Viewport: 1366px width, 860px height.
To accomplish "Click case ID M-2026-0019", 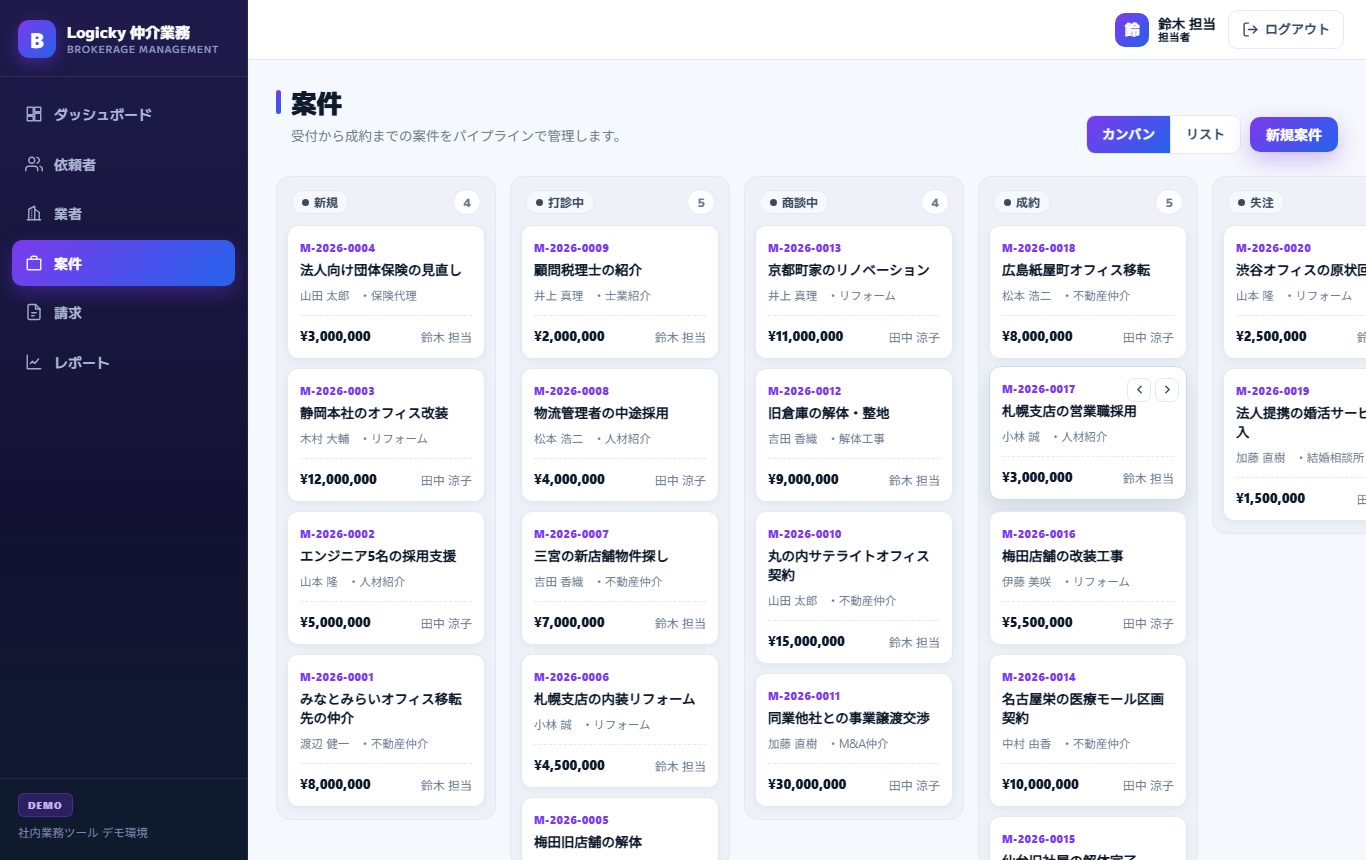I will (1273, 391).
